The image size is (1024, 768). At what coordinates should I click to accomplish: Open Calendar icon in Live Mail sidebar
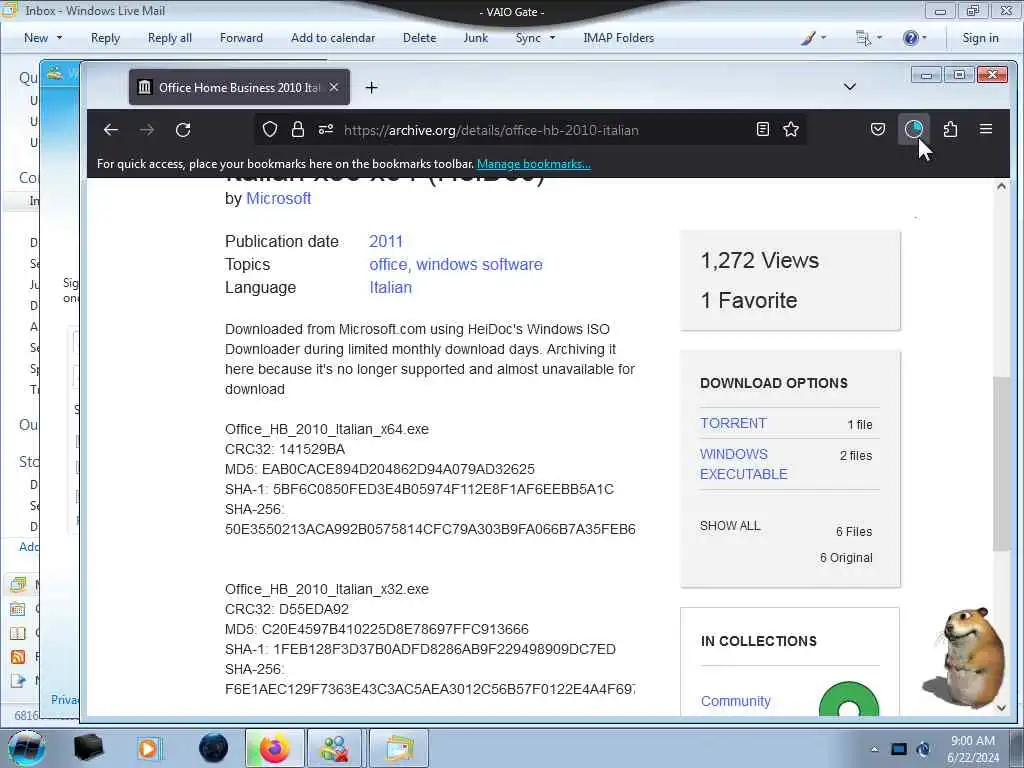(x=18, y=609)
